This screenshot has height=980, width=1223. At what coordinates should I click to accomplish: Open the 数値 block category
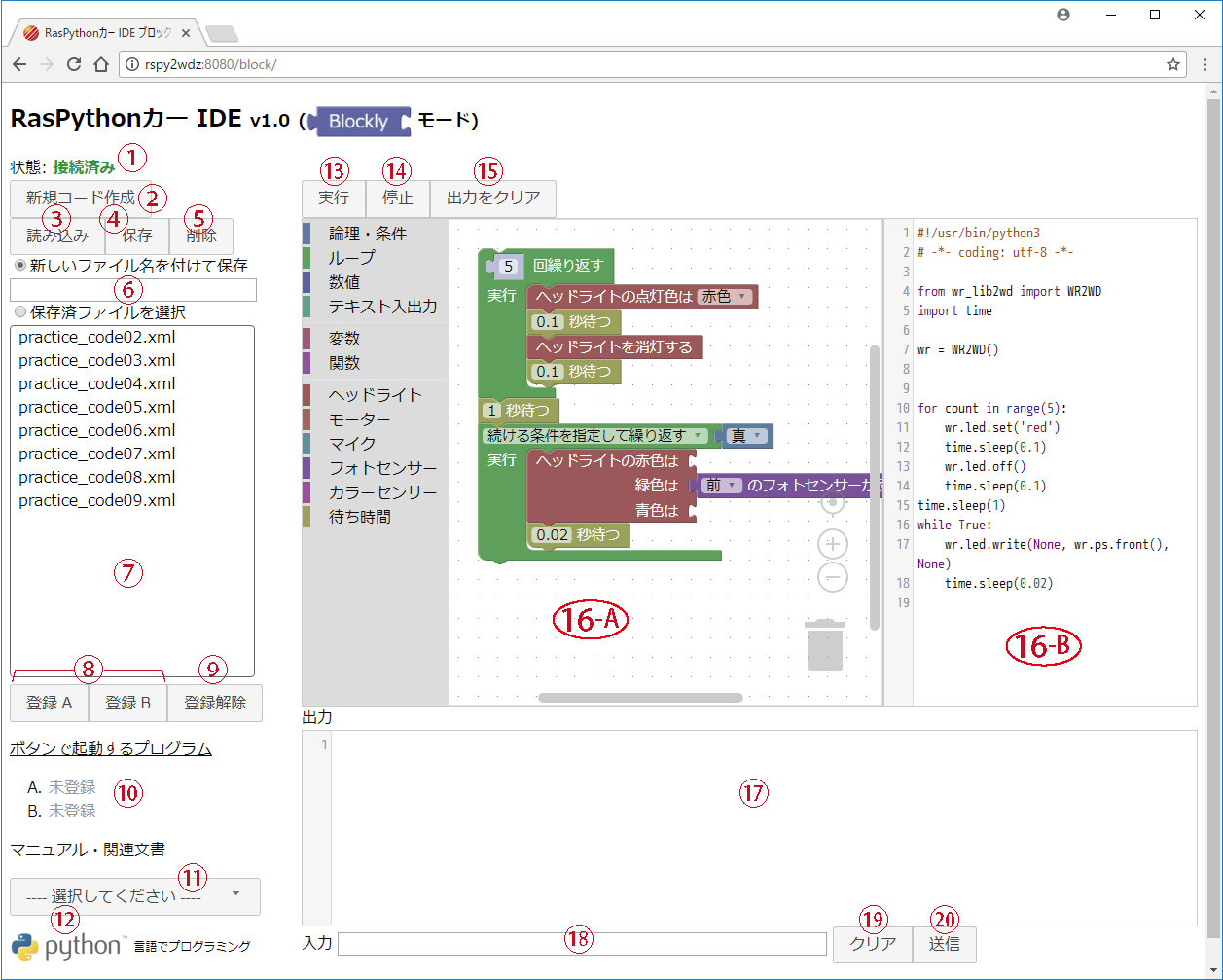375,282
